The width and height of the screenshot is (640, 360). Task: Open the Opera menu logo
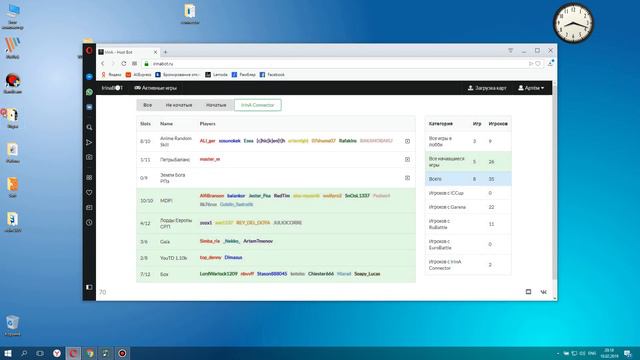(89, 51)
